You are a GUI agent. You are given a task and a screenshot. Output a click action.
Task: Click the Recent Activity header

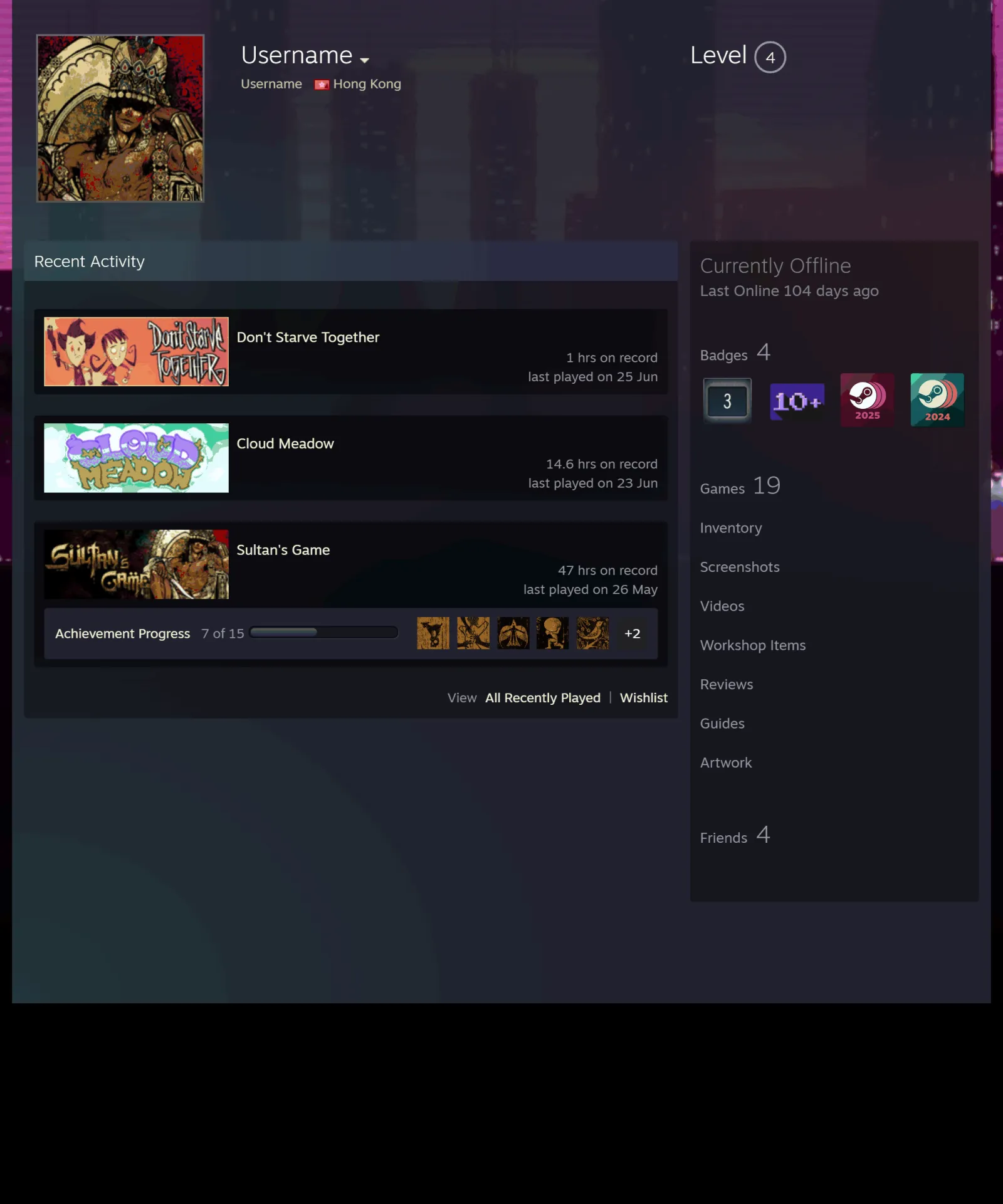point(89,261)
